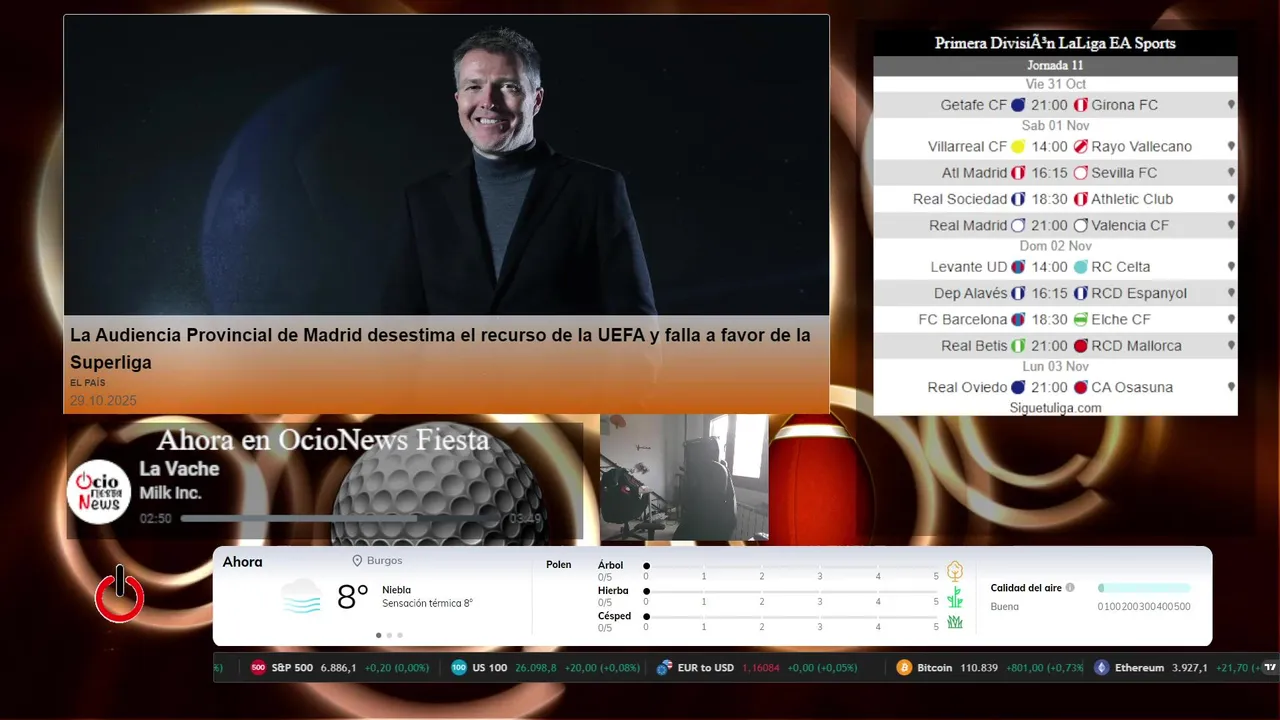The image size is (1280, 720).
Task: Click the US 100 ticker badge
Action: pos(459,668)
